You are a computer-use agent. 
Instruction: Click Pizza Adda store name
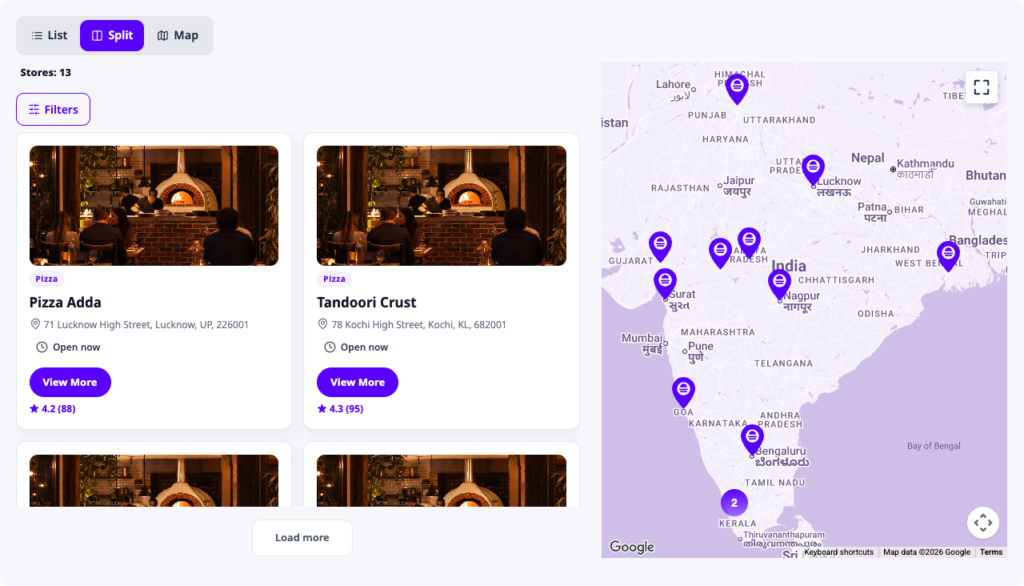click(x=65, y=302)
